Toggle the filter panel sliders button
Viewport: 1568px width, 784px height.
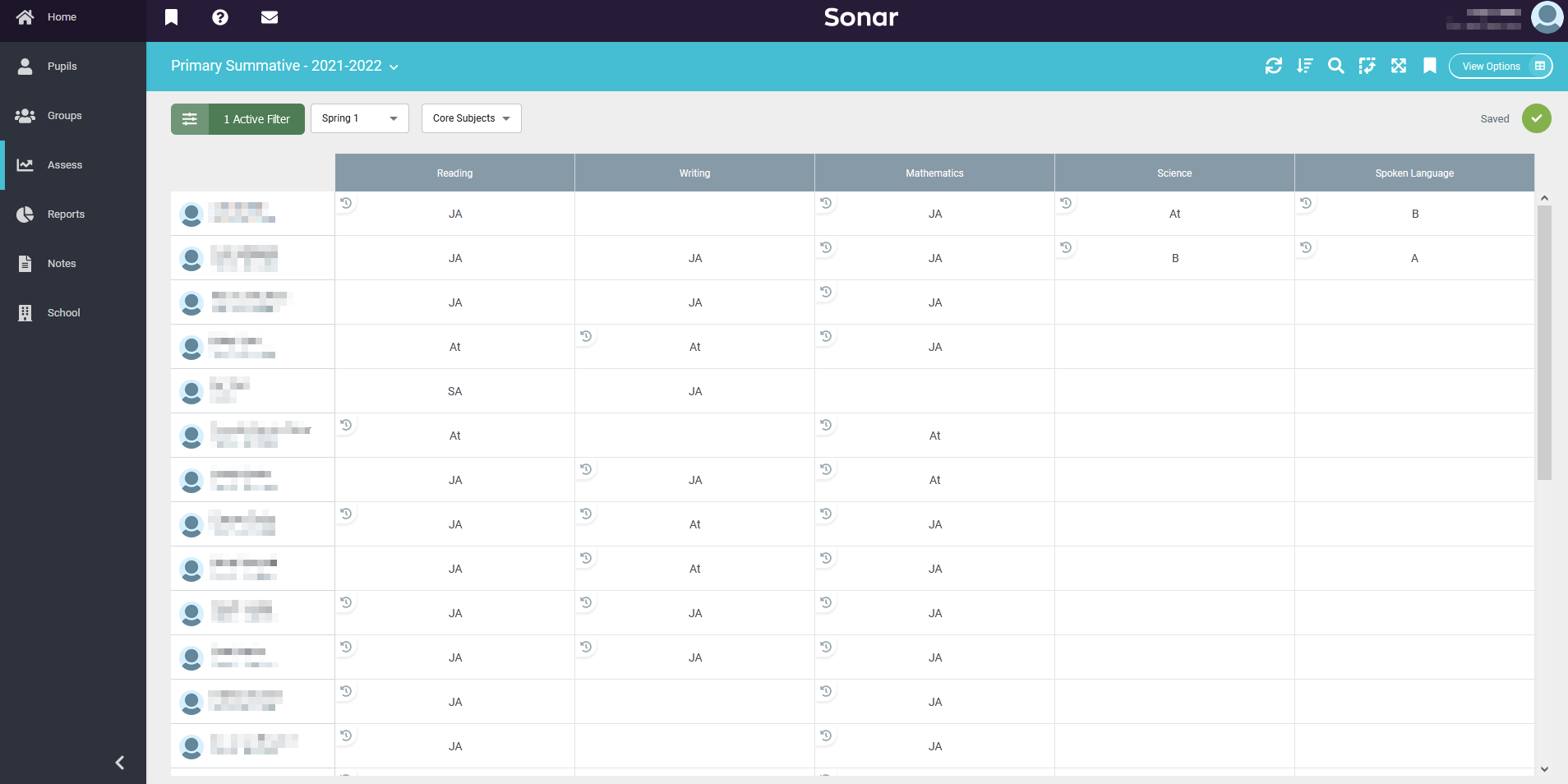(190, 119)
